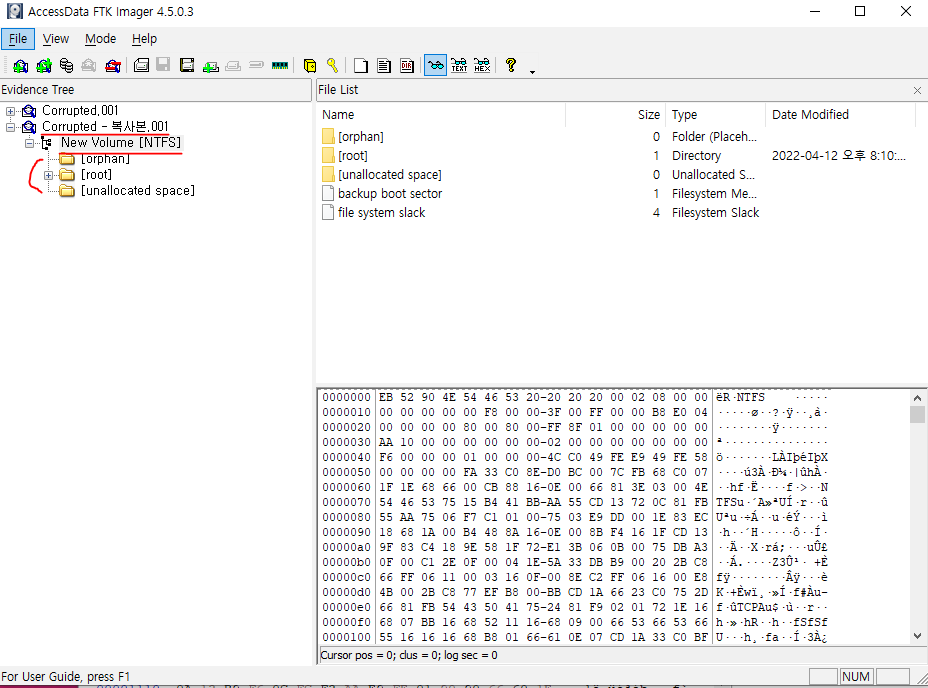
Task: Select file system slack entry
Action: point(616,213)
